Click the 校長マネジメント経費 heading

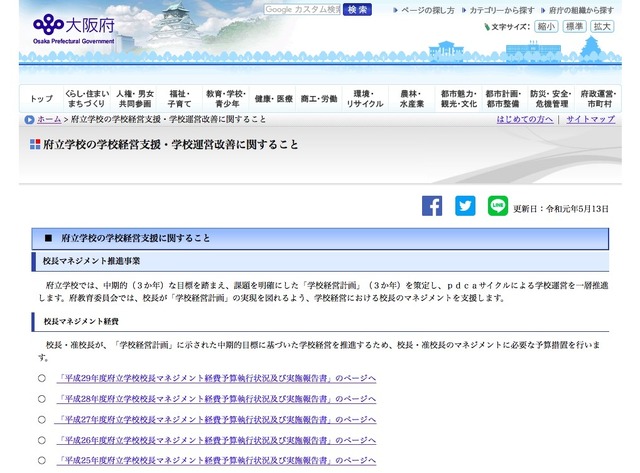(x=81, y=322)
